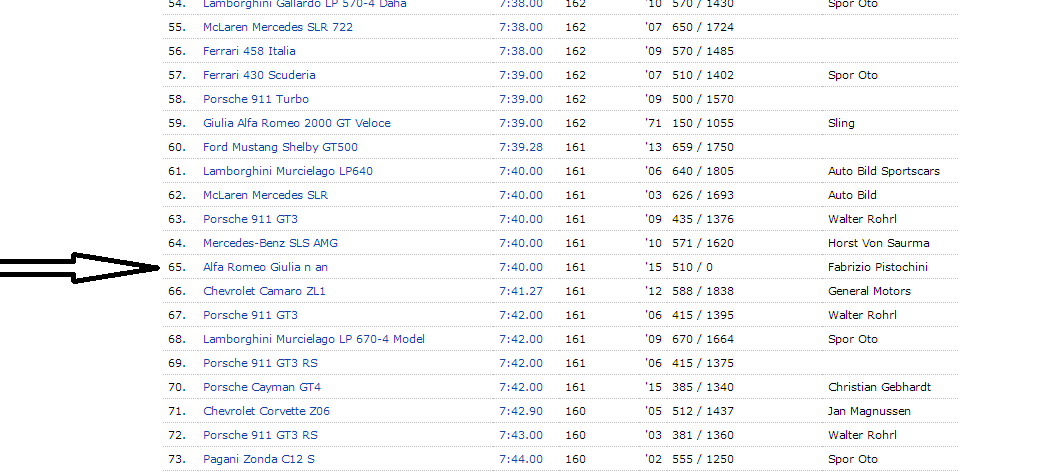Screen dimensions: 1049x475
Task: Click the "Horst Von Saurma" text
Action: pos(878,244)
